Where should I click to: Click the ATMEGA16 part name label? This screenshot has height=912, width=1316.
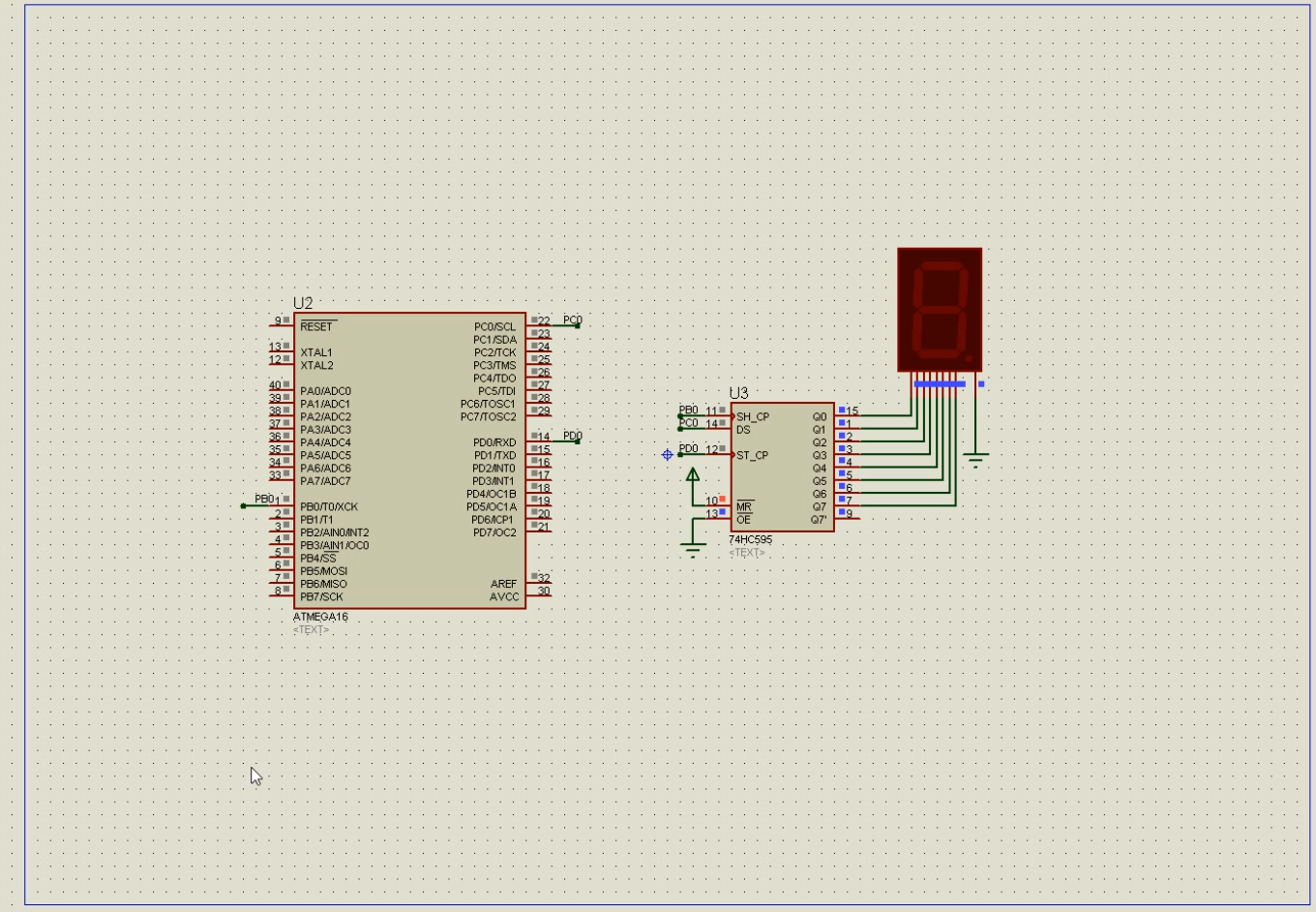coord(320,617)
